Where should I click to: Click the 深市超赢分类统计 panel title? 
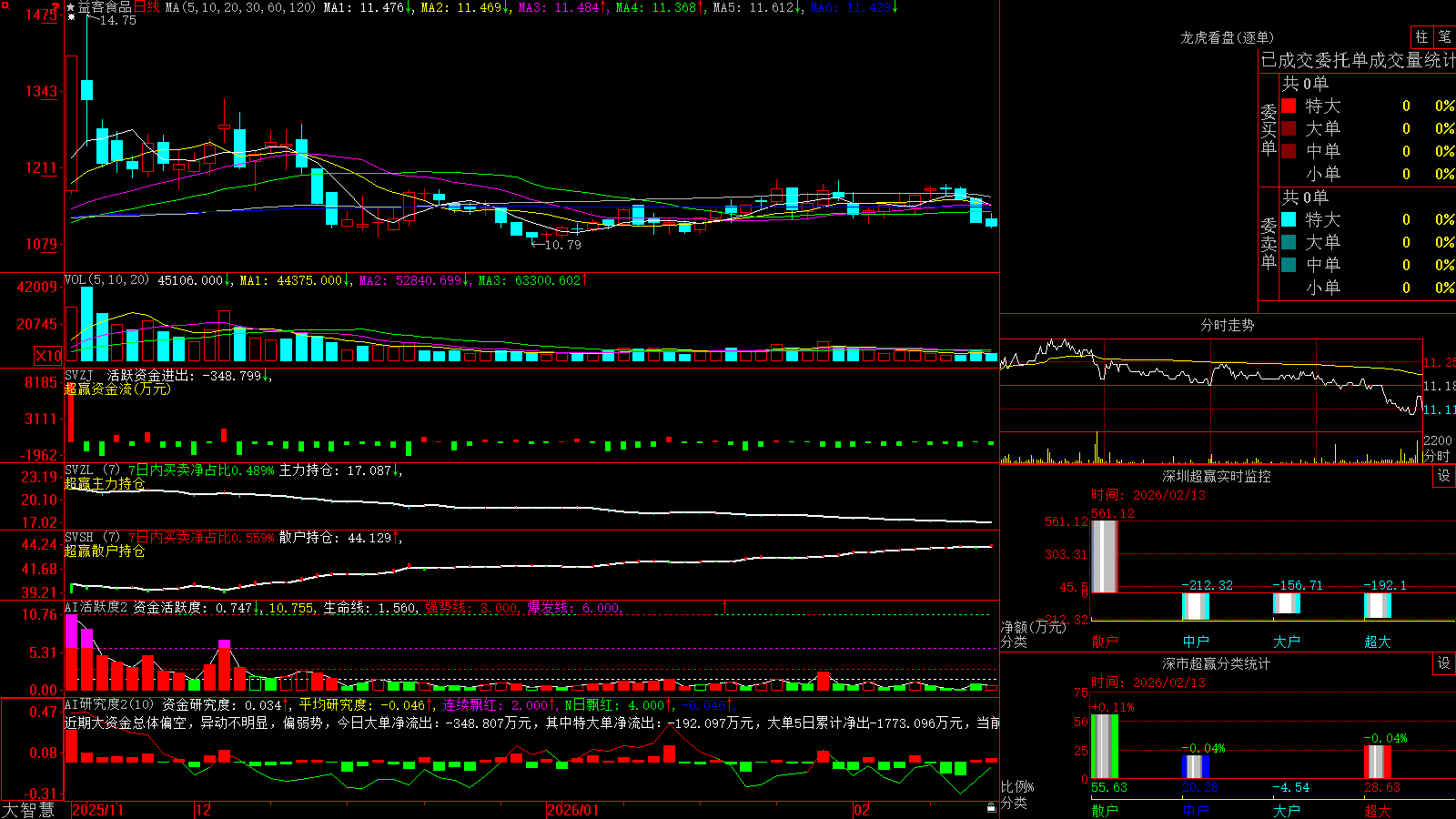tap(1216, 663)
